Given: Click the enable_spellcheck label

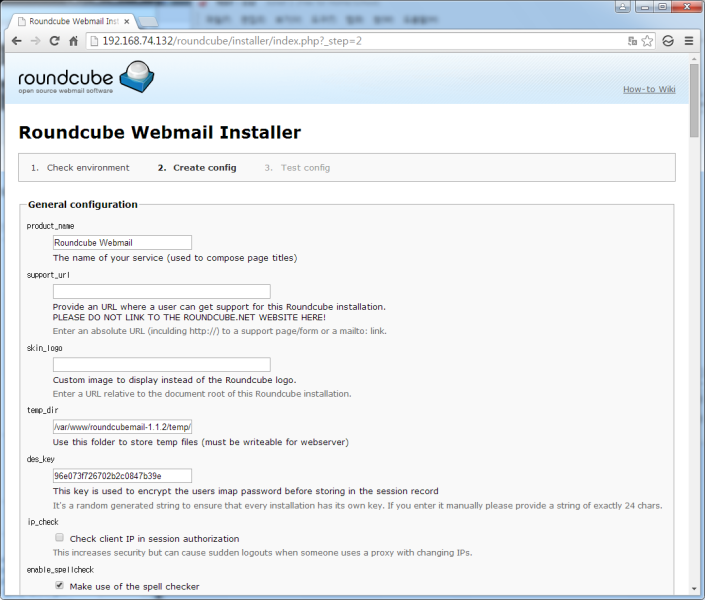Looking at the screenshot, I should [x=60, y=569].
